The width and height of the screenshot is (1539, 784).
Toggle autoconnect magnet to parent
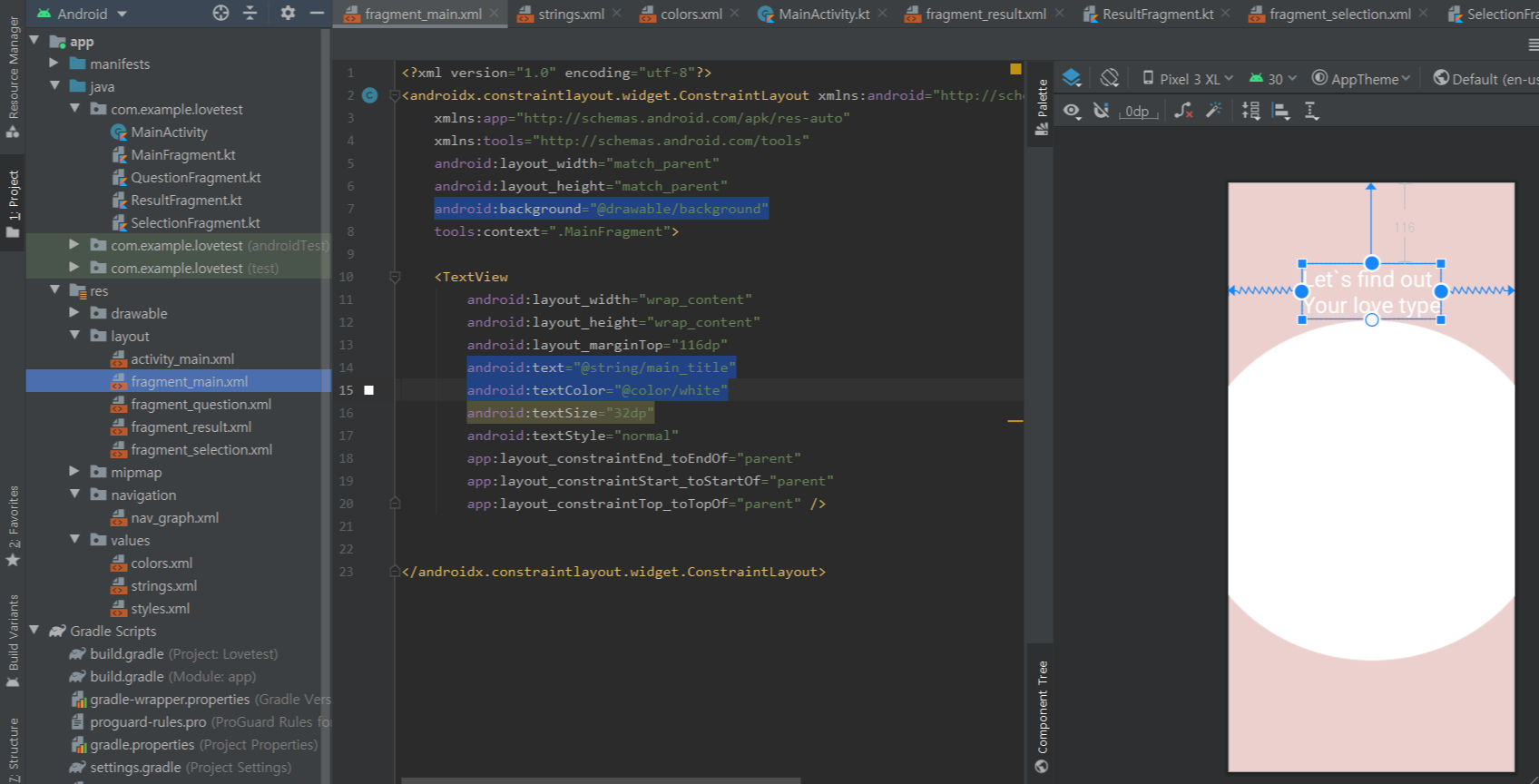[x=1102, y=111]
